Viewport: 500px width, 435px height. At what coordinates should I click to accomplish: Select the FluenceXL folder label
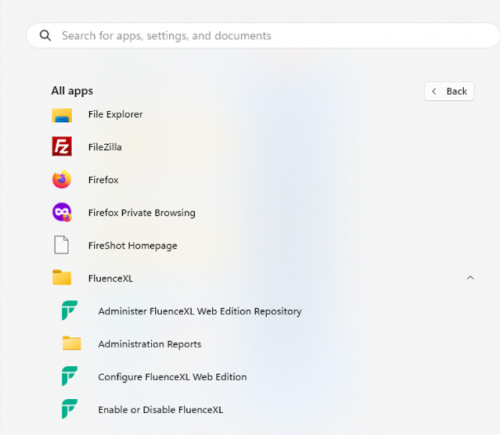point(110,278)
